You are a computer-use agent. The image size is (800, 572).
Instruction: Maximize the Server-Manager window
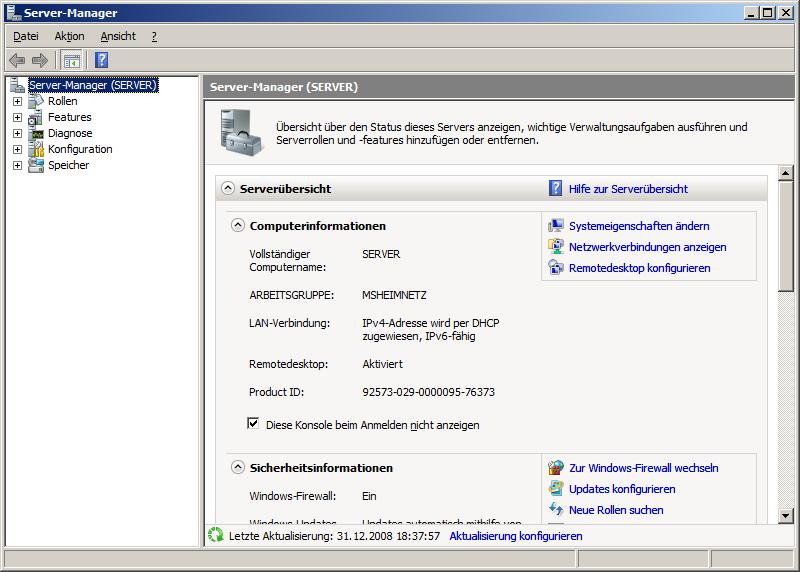pyautogui.click(x=767, y=13)
